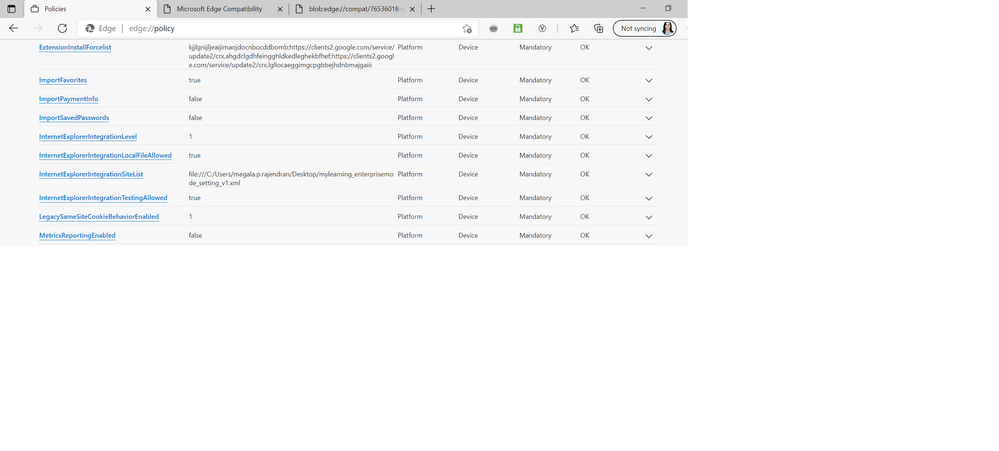This screenshot has height=451, width=999.
Task: Open the ExtensionInstallForcelist policy link
Action: pos(75,47)
